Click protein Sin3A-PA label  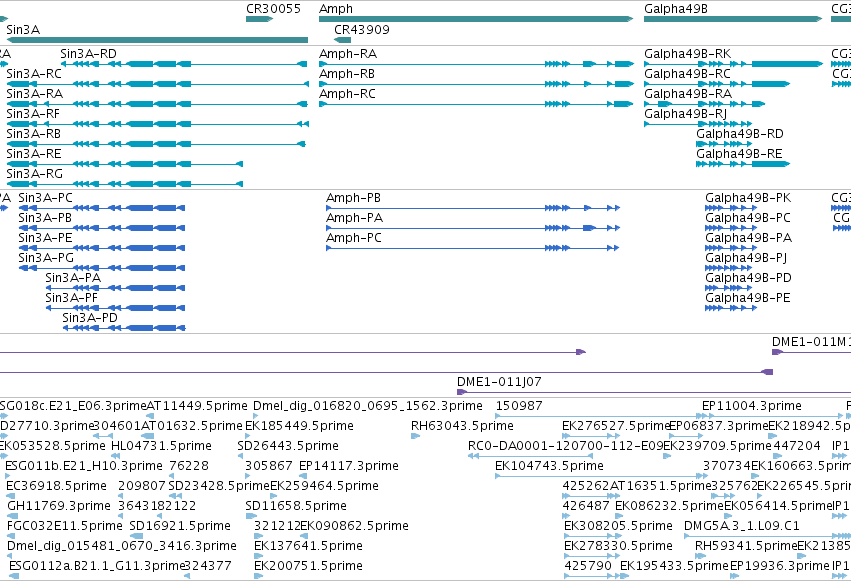[73, 278]
